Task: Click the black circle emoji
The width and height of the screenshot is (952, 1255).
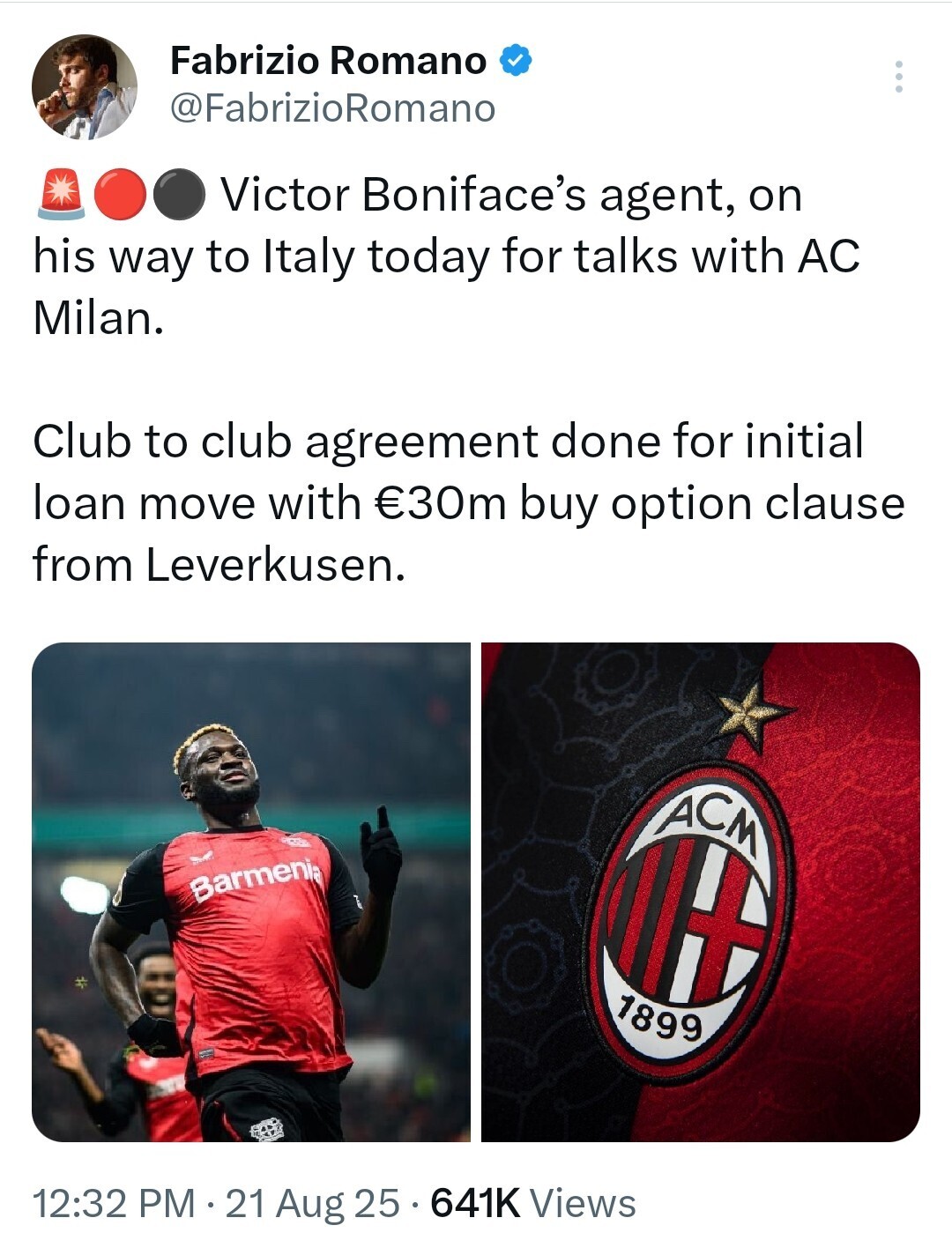Action: coord(179,195)
